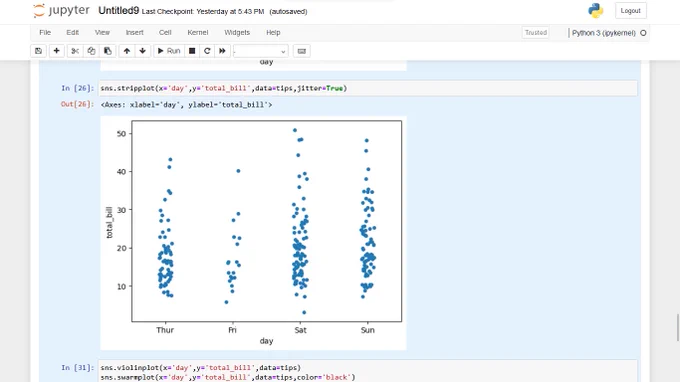The width and height of the screenshot is (680, 382).
Task: Click the kernel idle indicator circle
Action: (x=643, y=33)
